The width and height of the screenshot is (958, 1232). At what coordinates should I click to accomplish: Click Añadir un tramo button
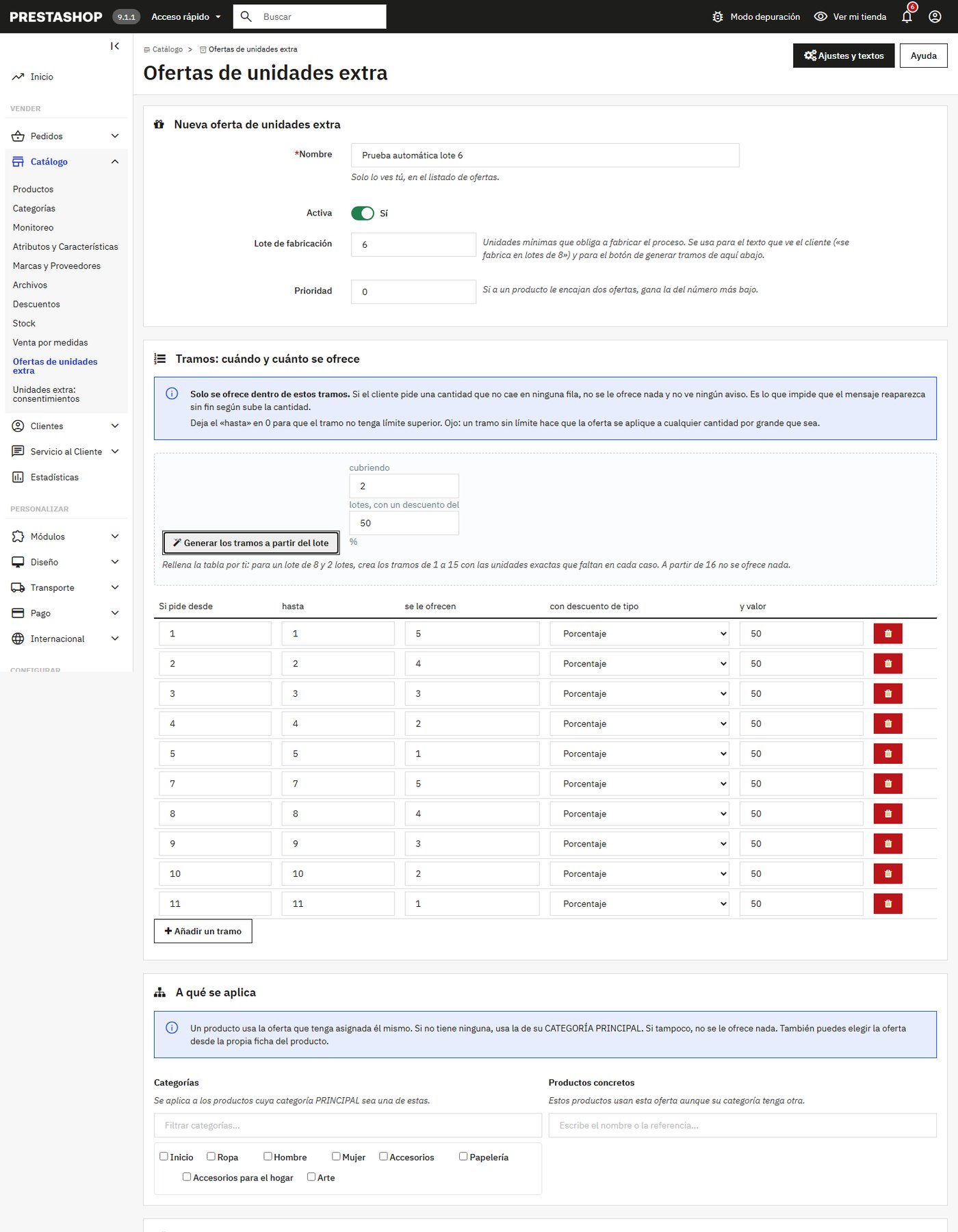pos(203,932)
